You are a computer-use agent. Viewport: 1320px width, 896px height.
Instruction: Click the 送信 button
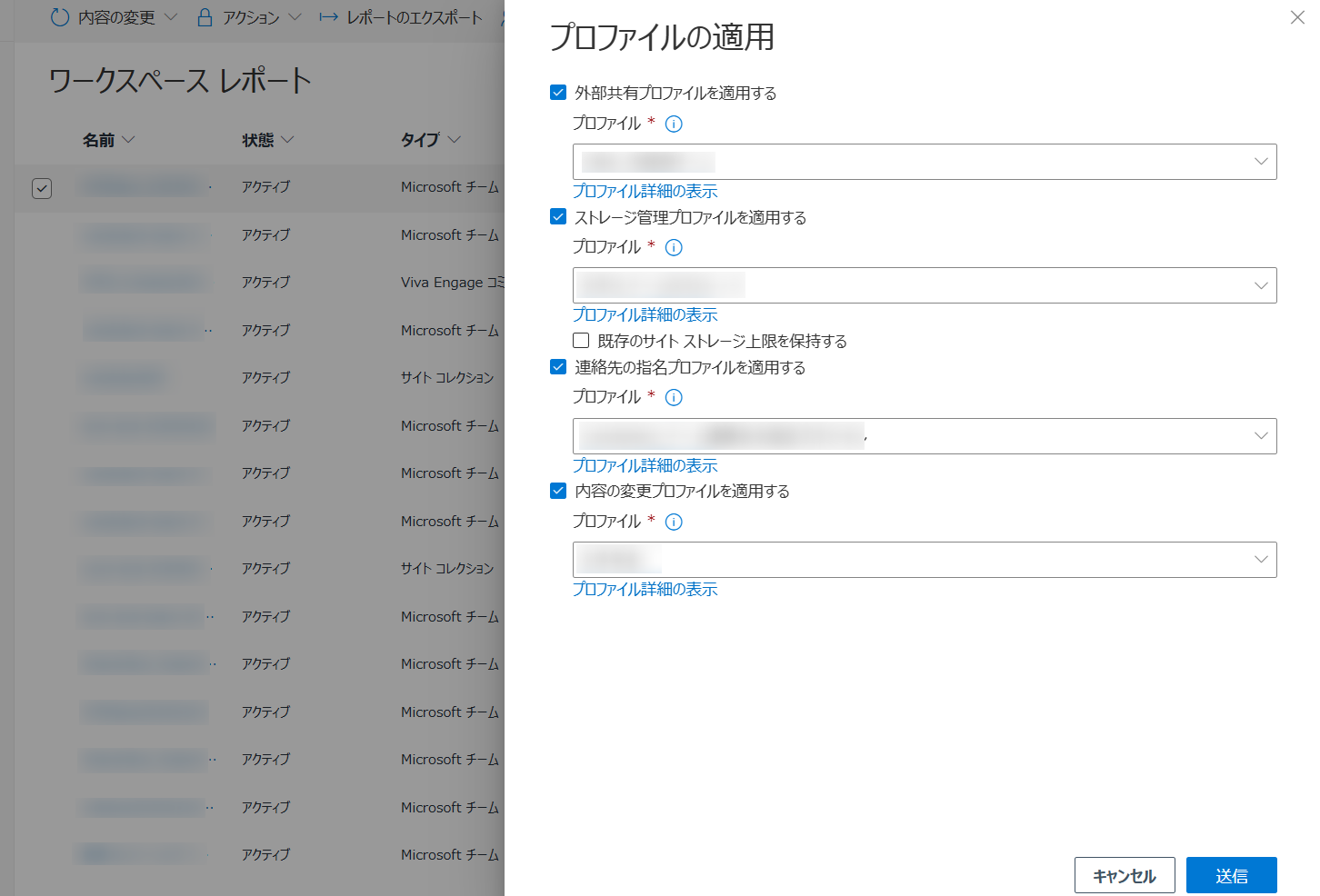click(x=1232, y=875)
